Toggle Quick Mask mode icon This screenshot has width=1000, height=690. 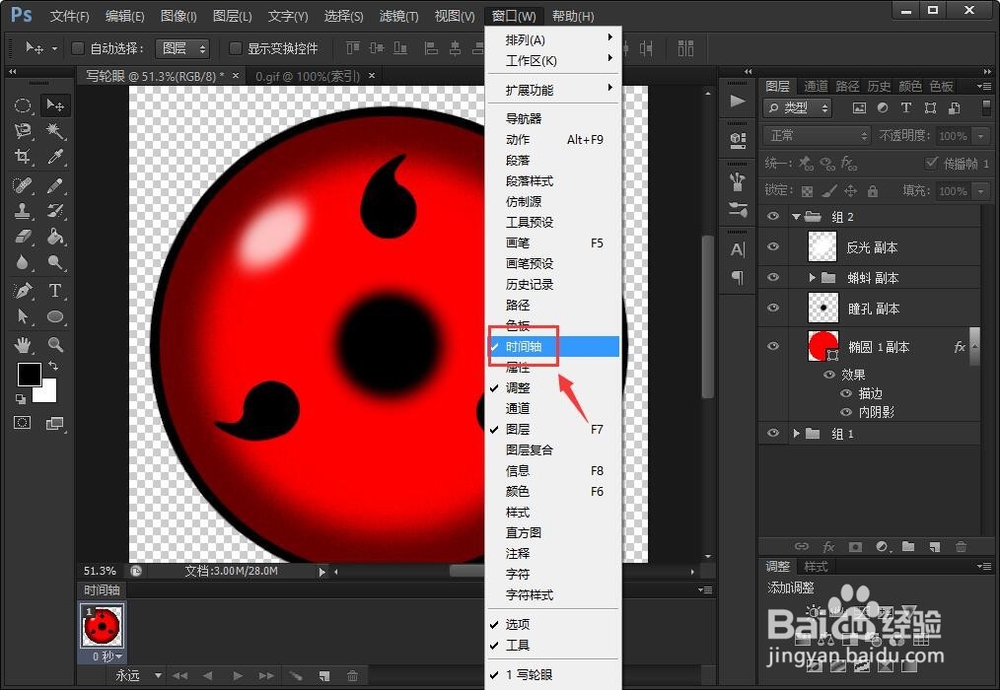coord(22,423)
